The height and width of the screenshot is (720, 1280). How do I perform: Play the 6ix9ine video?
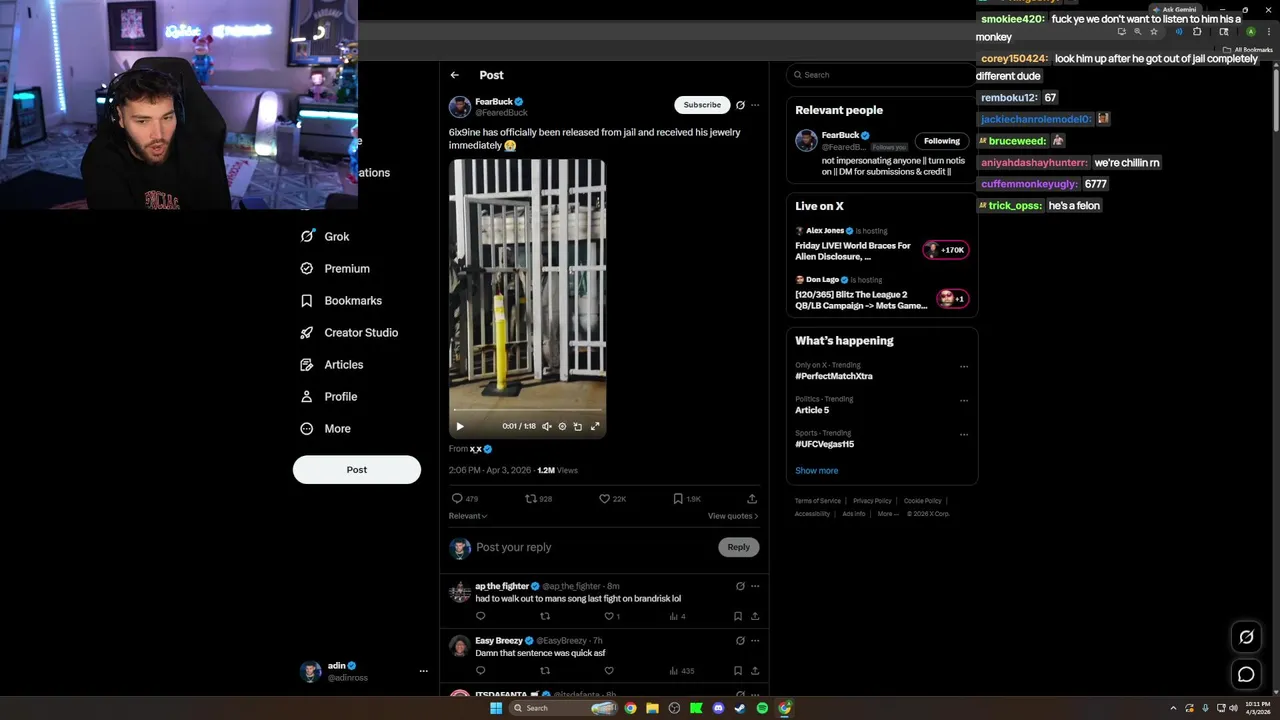[x=460, y=426]
